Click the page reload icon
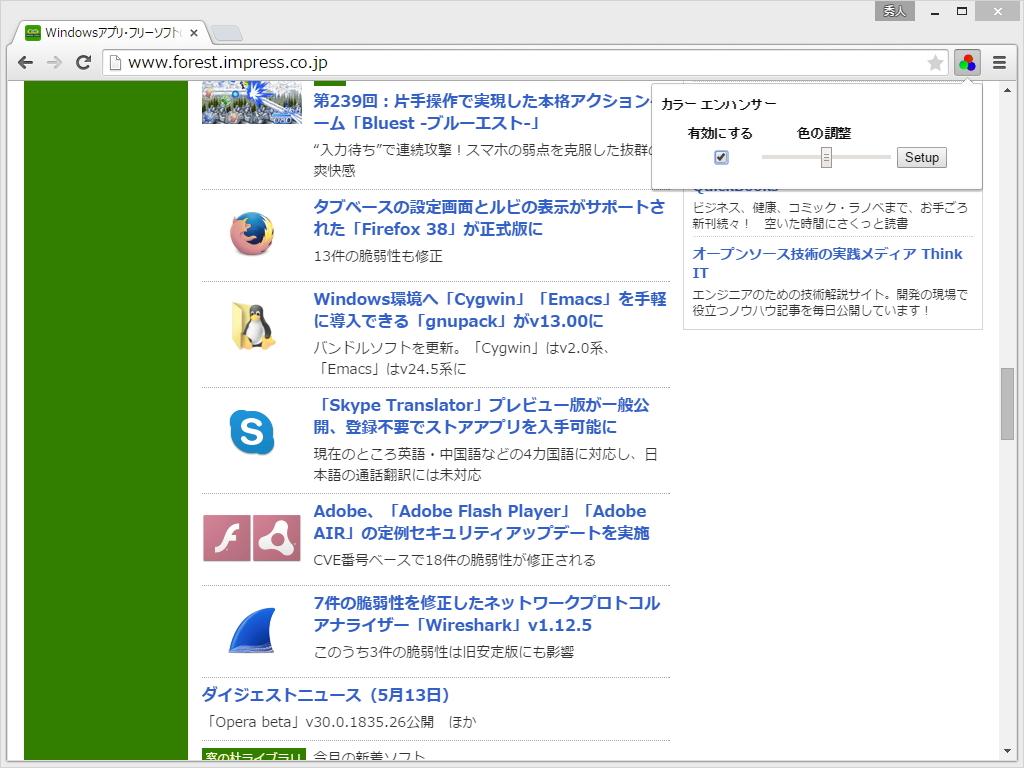This screenshot has width=1024, height=768. click(83, 62)
